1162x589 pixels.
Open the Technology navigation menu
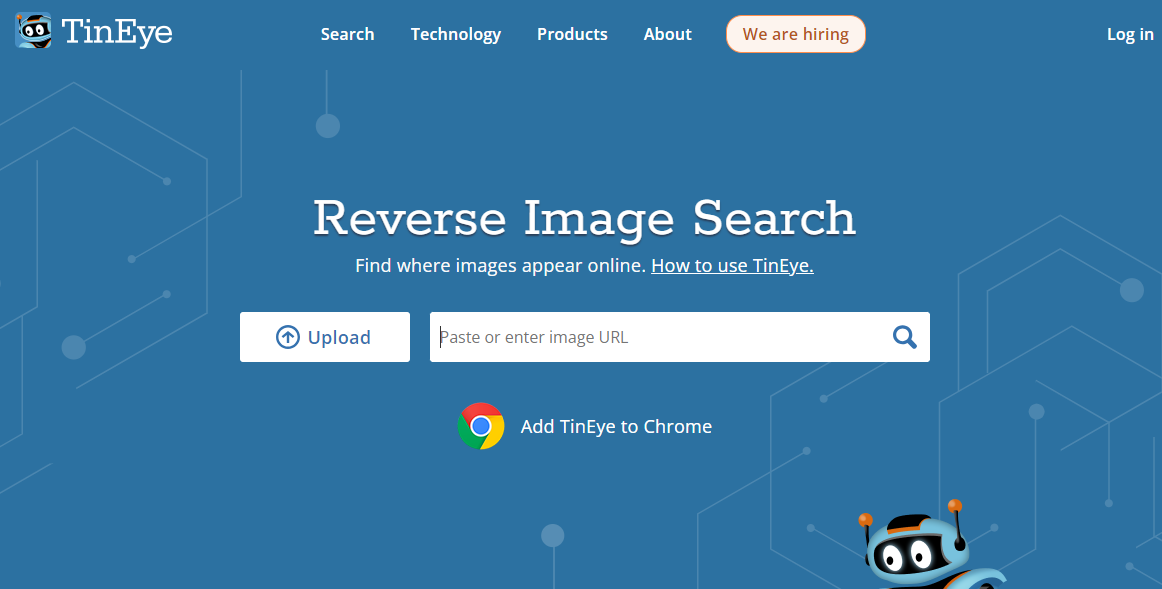pos(455,34)
